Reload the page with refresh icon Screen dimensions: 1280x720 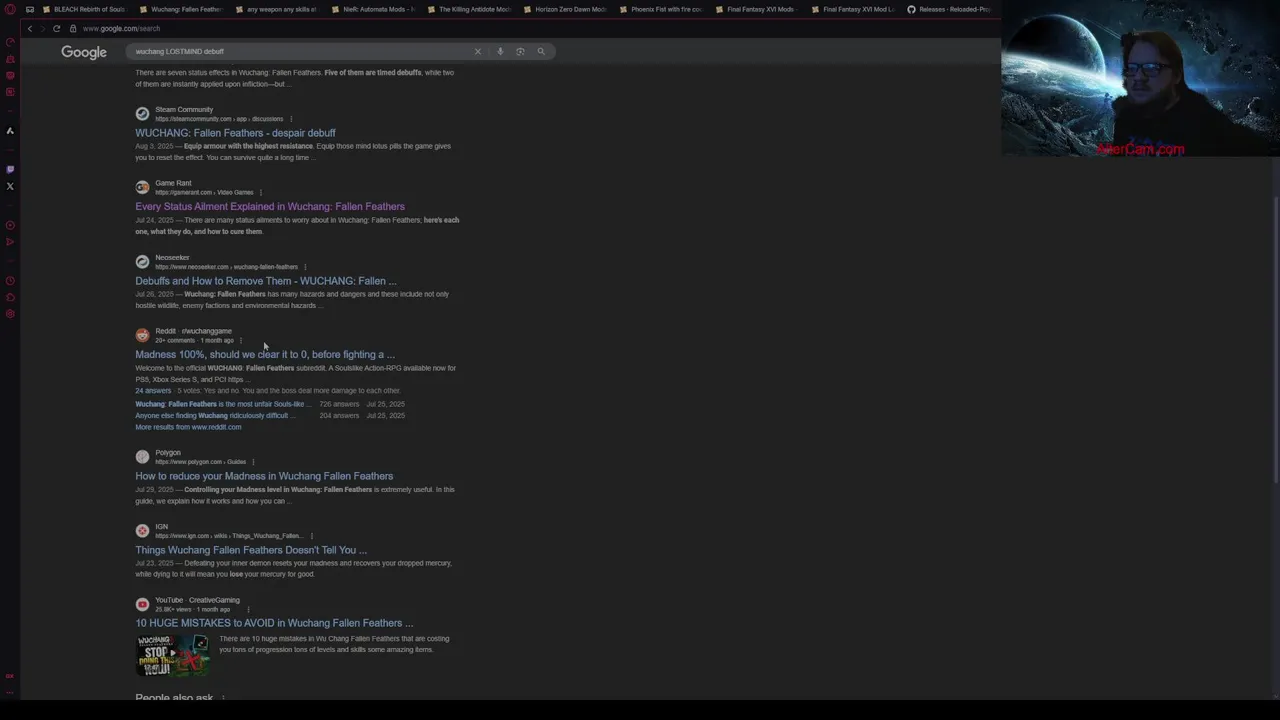click(56, 28)
